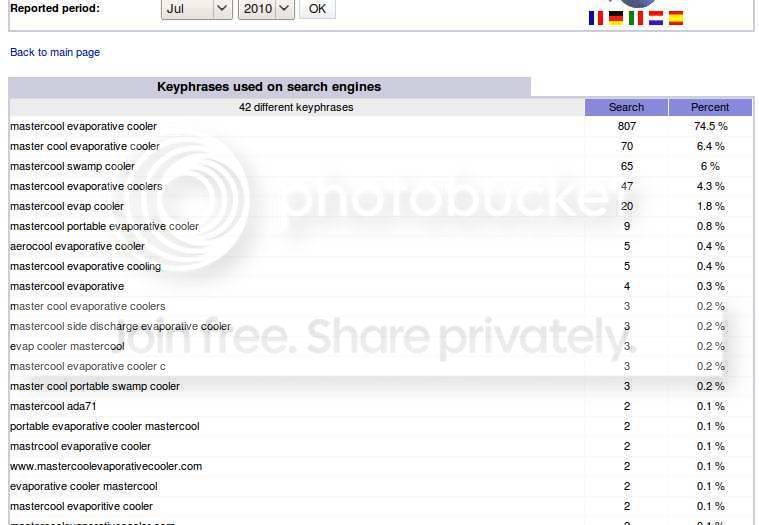The height and width of the screenshot is (525, 759).
Task: Click the 'mastercool swamp cooler' keyphrase
Action: click(x=72, y=166)
